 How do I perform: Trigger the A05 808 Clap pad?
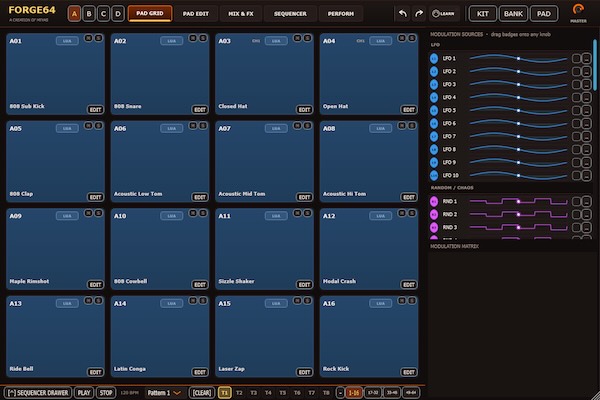click(x=55, y=162)
